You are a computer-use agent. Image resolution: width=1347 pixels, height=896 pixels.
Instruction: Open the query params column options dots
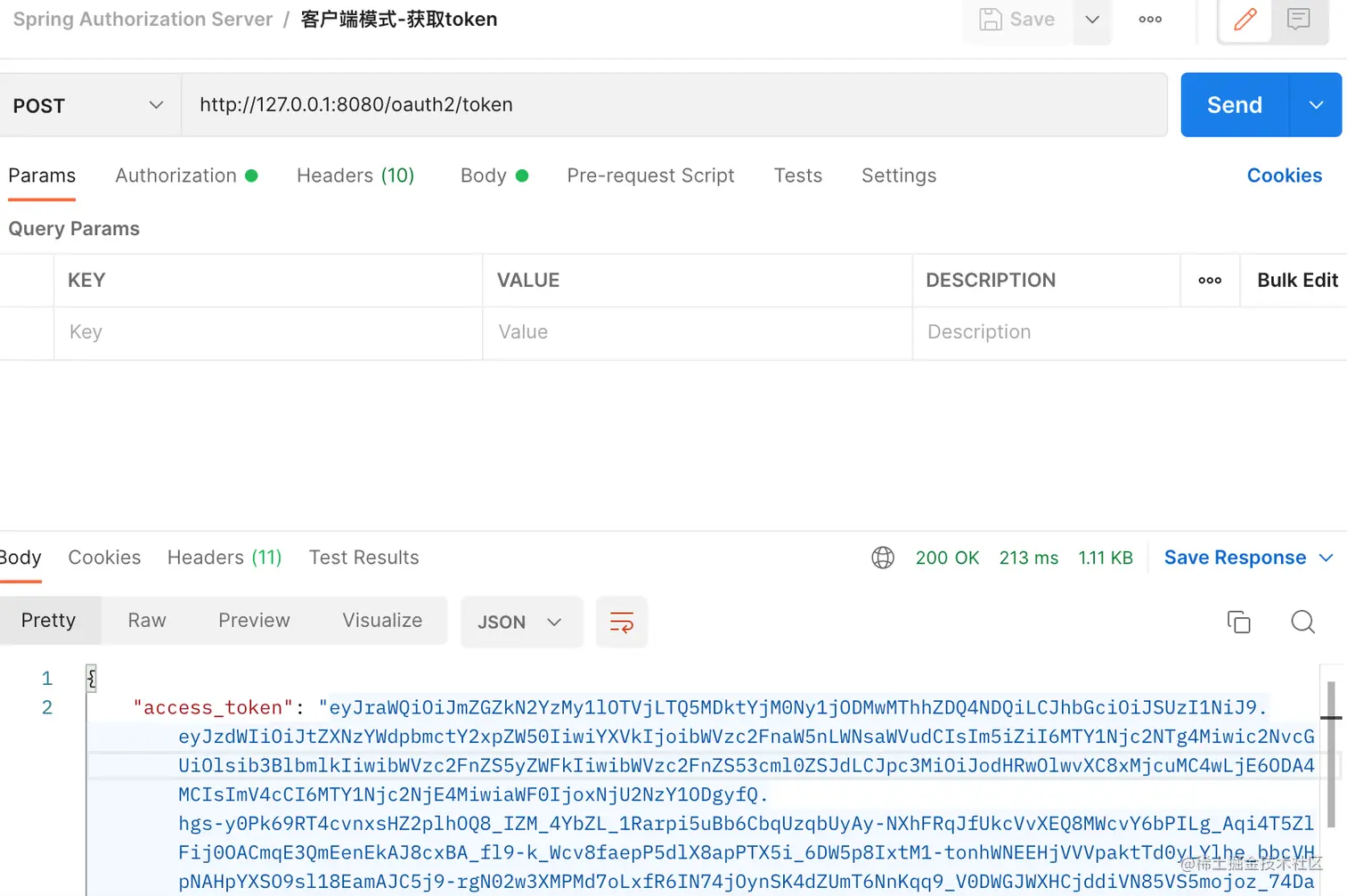(1210, 281)
